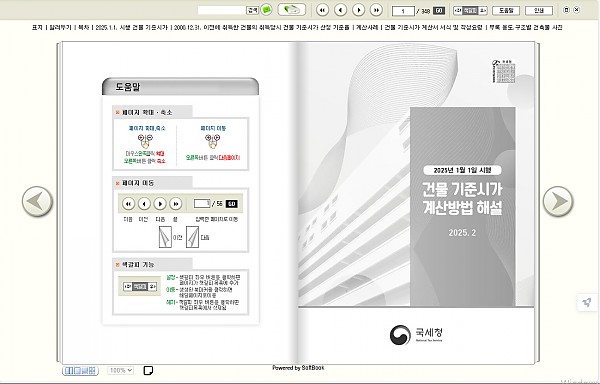This screenshot has height=384, width=600.
Task: Click the 국세청 logo on the cover
Action: (416, 335)
